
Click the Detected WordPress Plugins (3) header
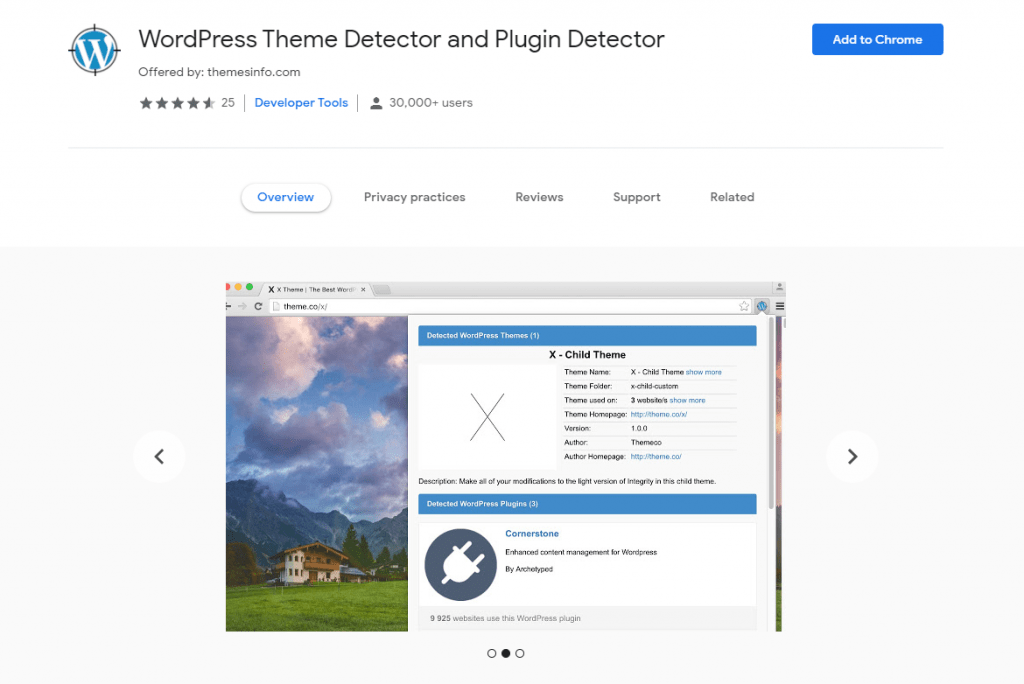[587, 504]
